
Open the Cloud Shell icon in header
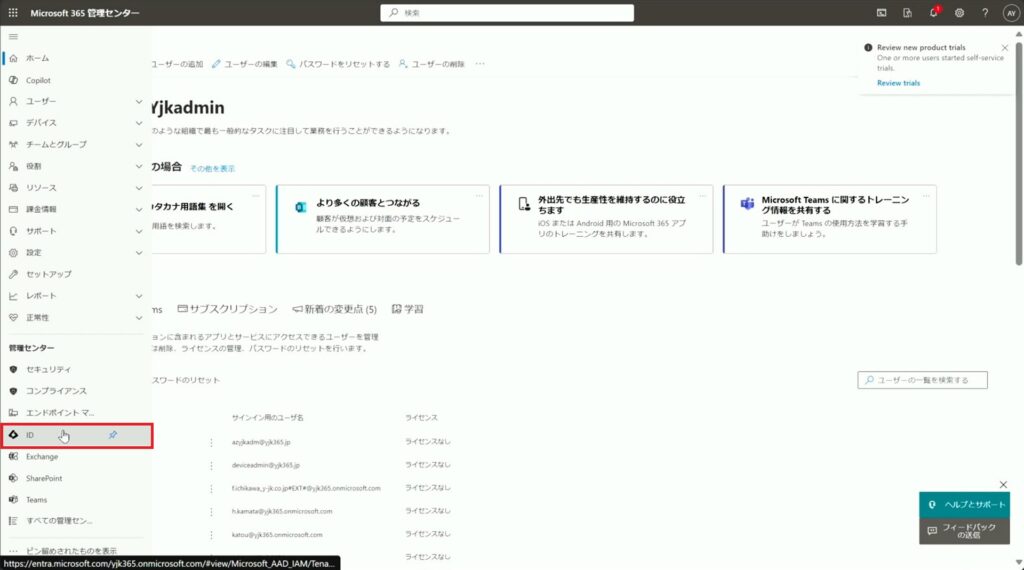(x=882, y=12)
